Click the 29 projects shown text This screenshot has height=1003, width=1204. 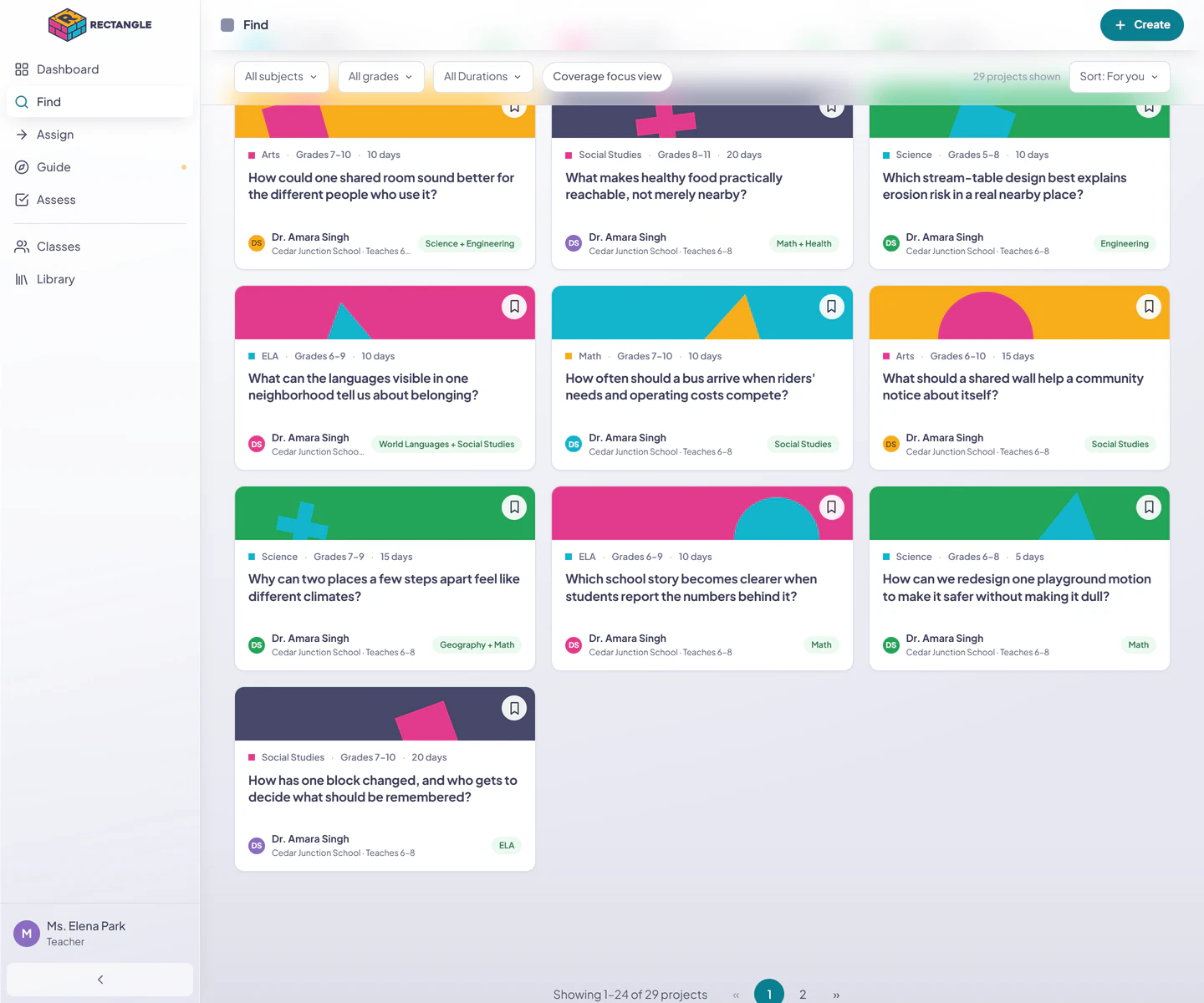click(1016, 77)
